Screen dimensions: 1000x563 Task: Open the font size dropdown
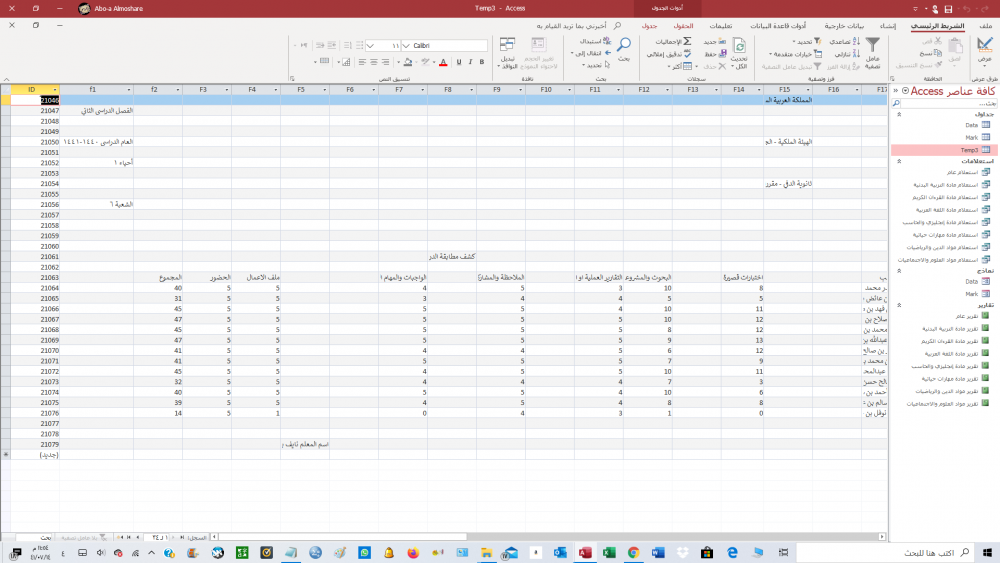370,46
